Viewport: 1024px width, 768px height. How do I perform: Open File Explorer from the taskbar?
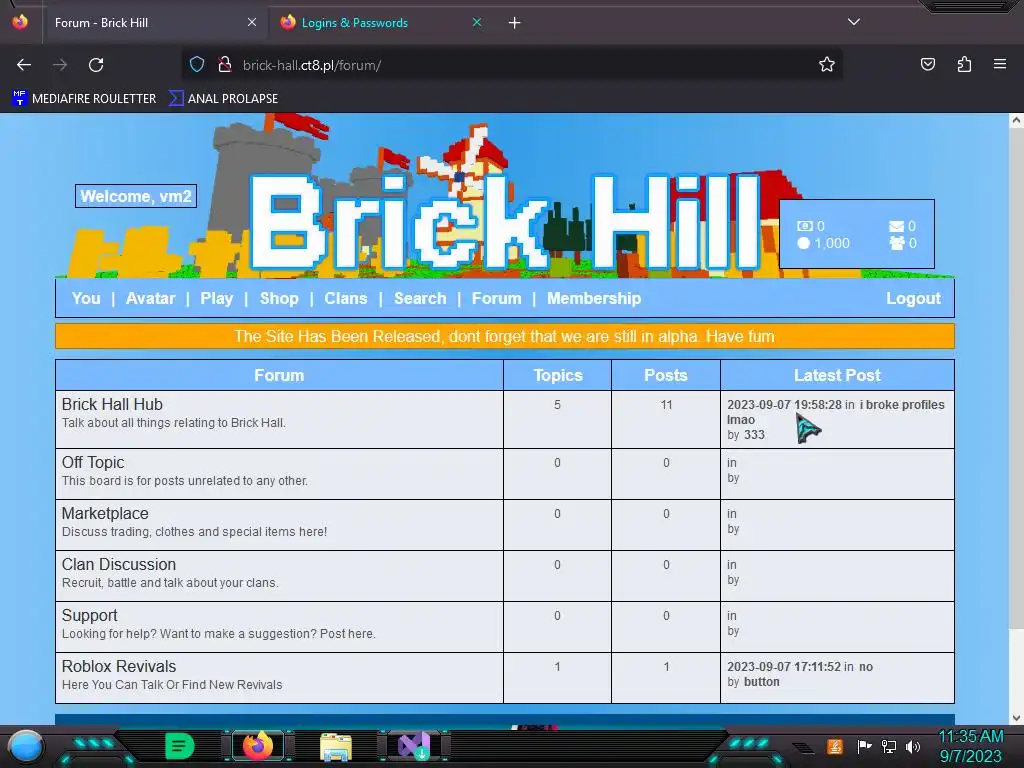point(336,746)
